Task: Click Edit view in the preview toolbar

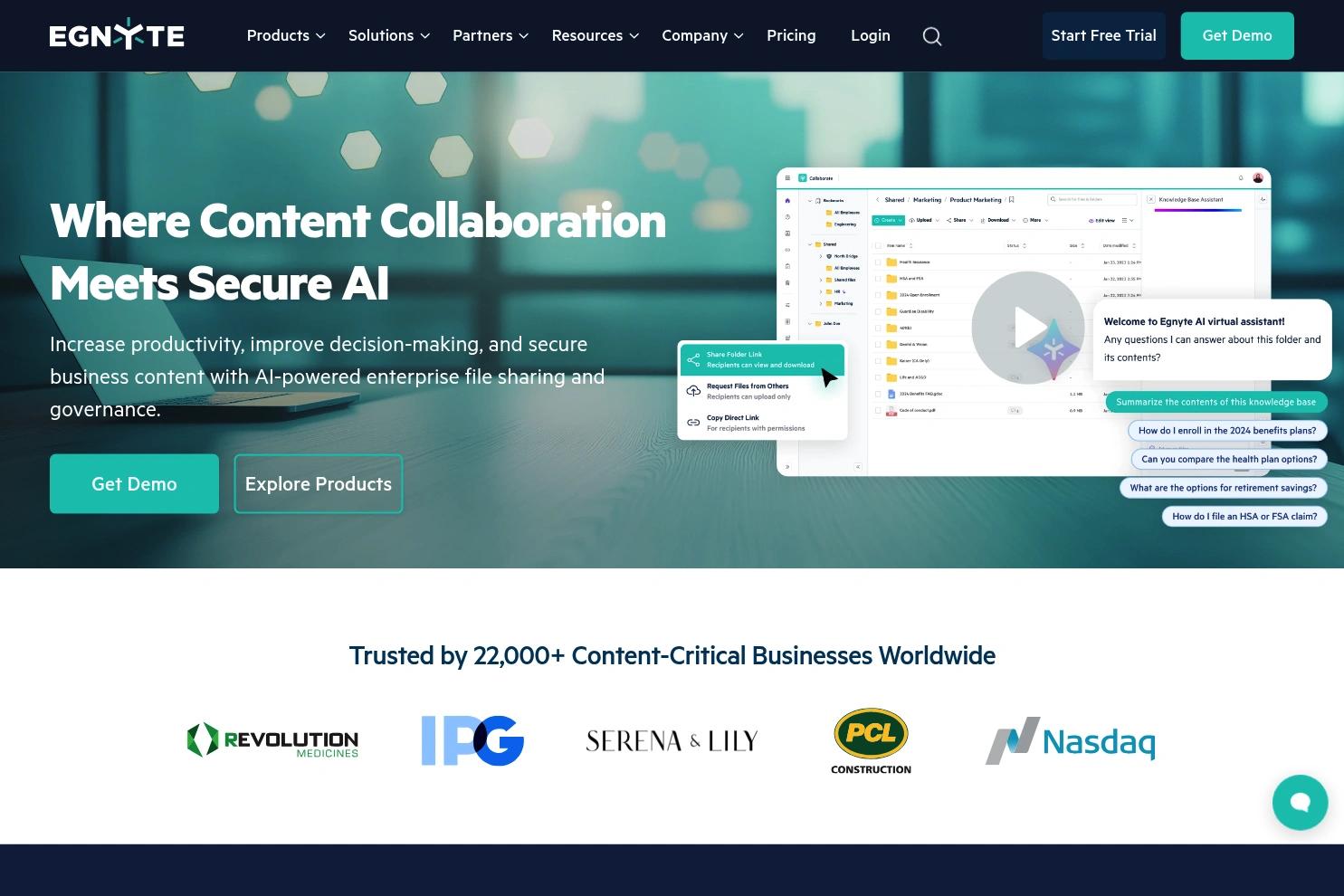Action: 1101,220
